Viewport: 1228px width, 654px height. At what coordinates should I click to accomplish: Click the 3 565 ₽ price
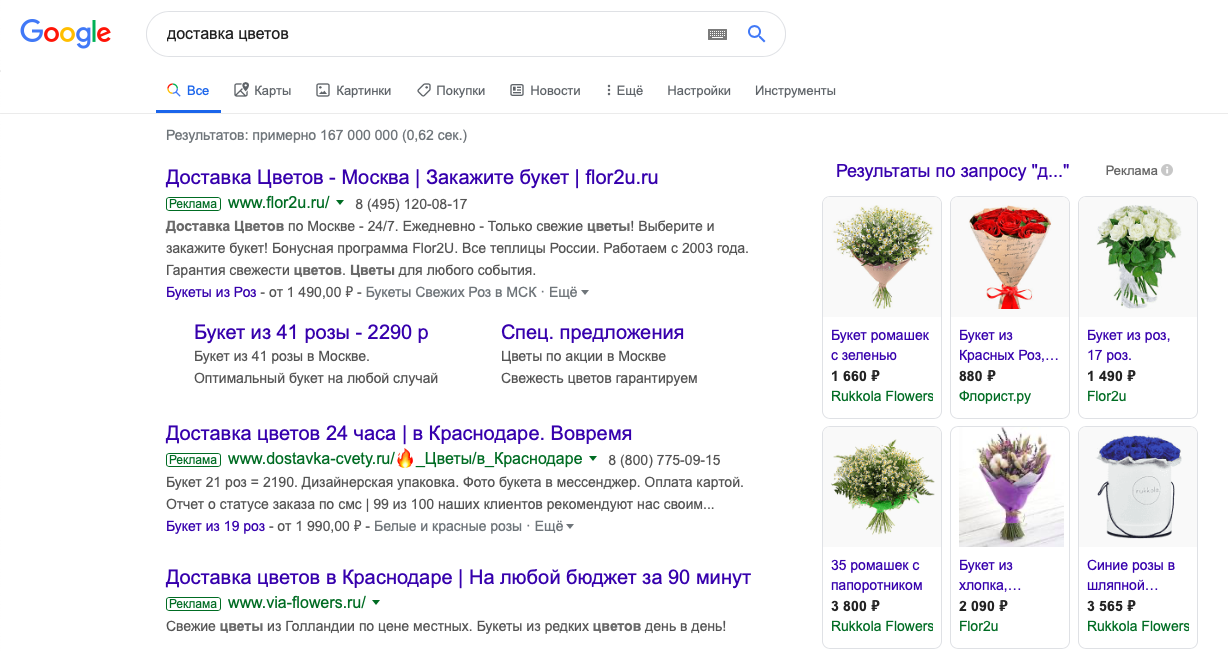point(1112,606)
